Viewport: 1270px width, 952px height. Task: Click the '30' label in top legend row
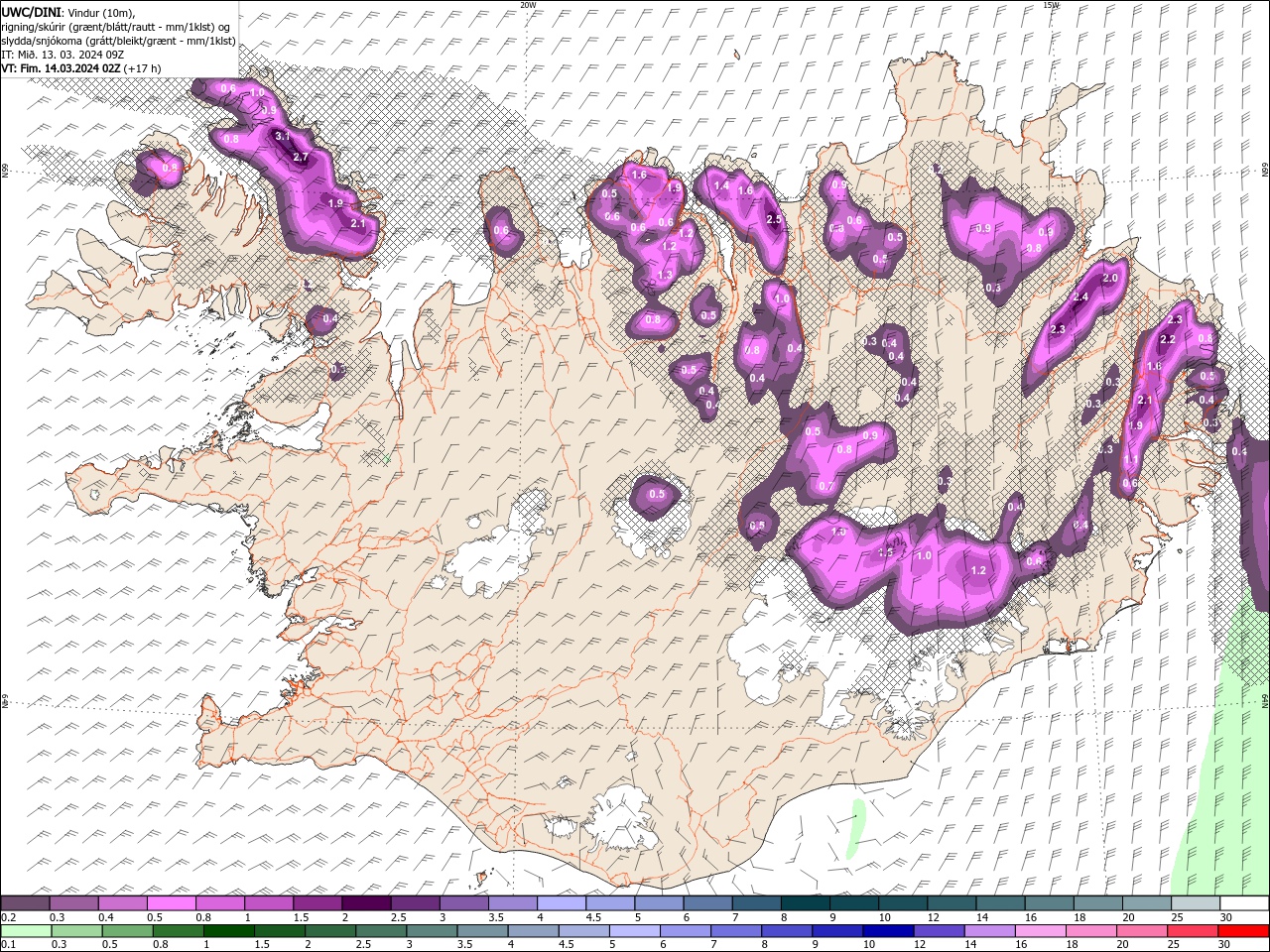pyautogui.click(x=1226, y=917)
